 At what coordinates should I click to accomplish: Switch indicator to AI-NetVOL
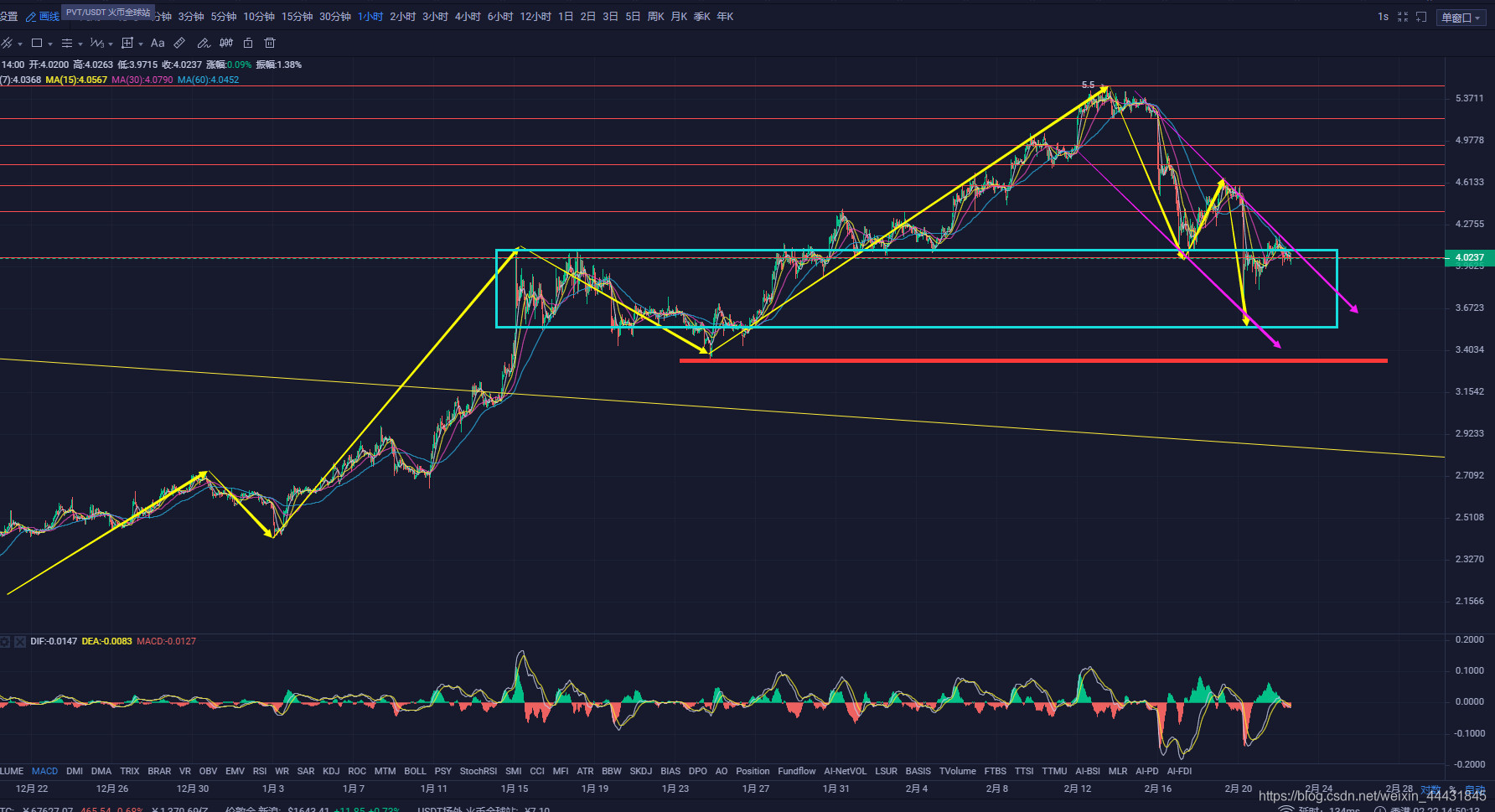click(x=846, y=771)
